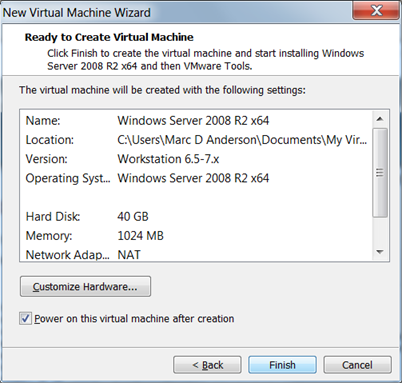Viewport: 402px width, 383px height.
Task: Select the Operating System row value
Action: [x=193, y=178]
